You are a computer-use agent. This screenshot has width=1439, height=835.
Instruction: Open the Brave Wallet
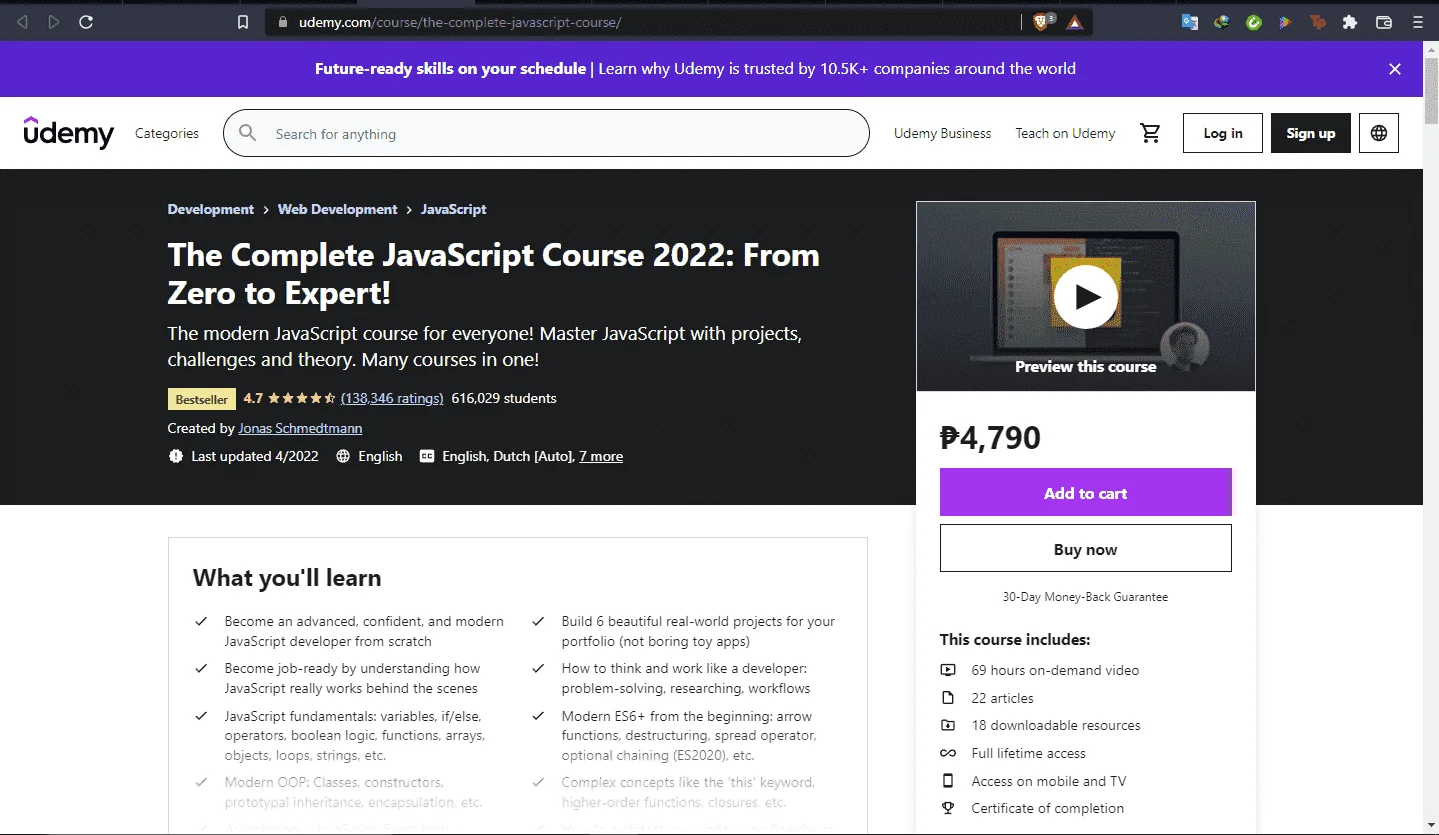1384,22
